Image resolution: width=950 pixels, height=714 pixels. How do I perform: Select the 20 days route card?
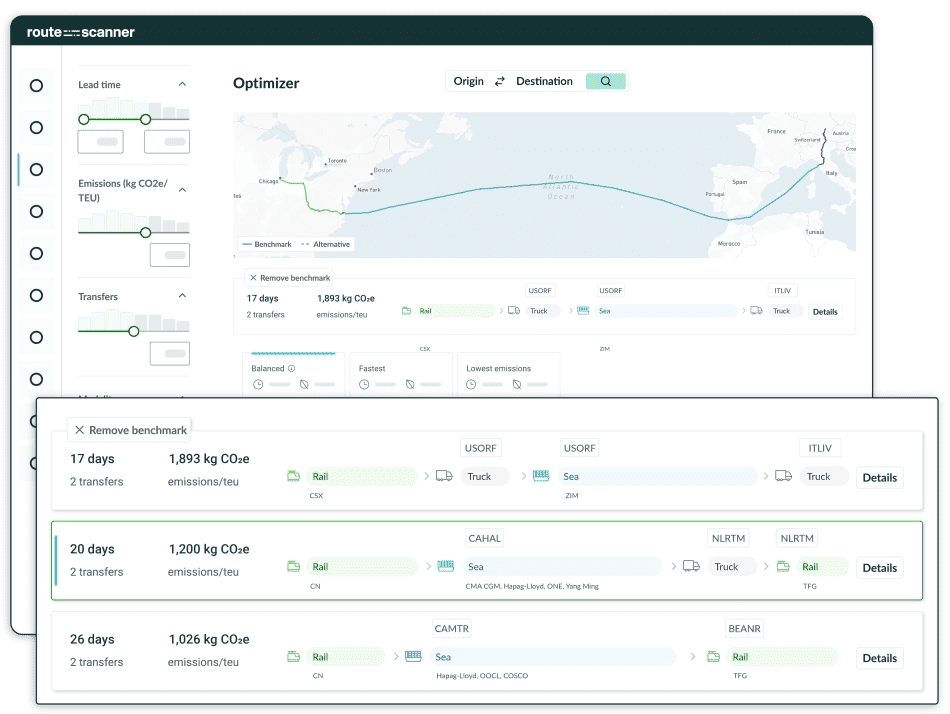(487, 561)
